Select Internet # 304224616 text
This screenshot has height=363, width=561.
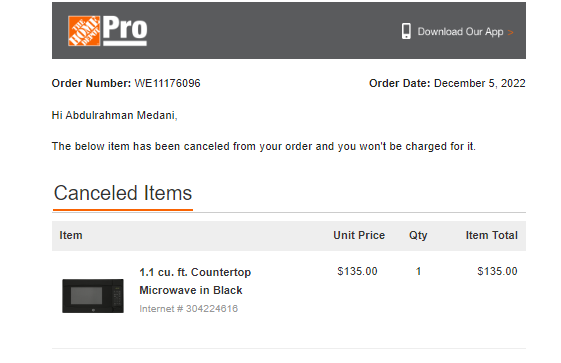189,309
